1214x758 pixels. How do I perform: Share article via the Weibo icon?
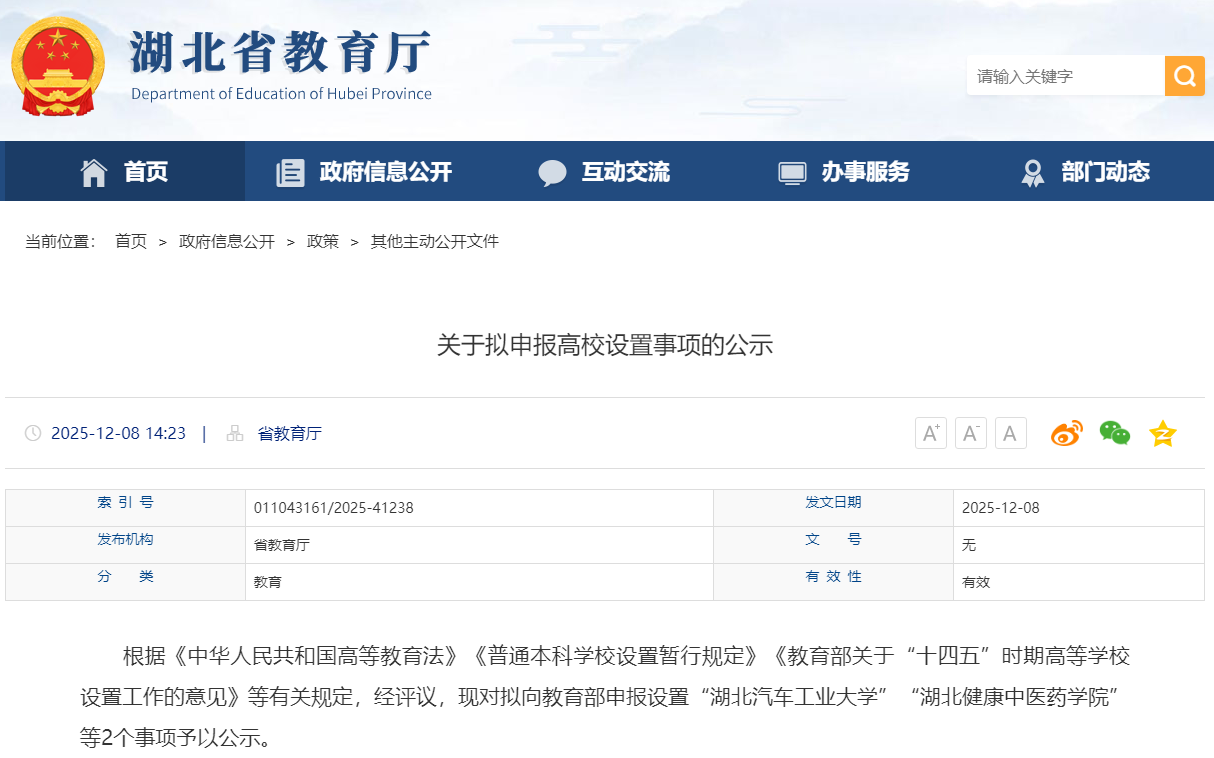(1066, 433)
